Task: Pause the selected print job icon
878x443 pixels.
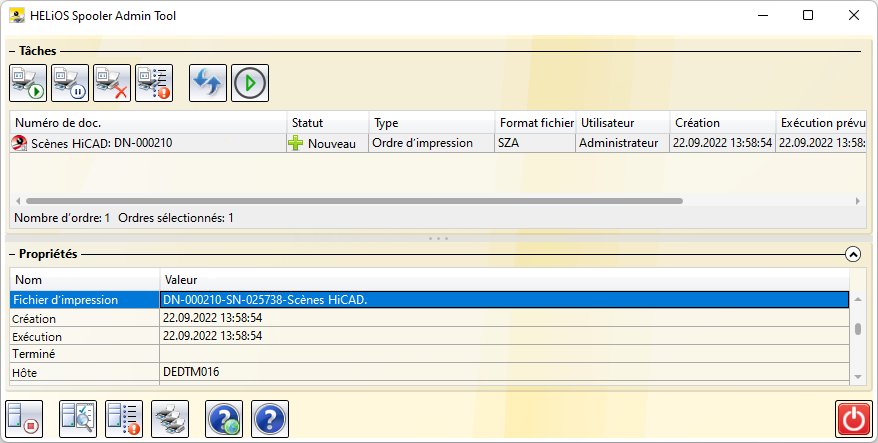Action: pyautogui.click(x=70, y=83)
